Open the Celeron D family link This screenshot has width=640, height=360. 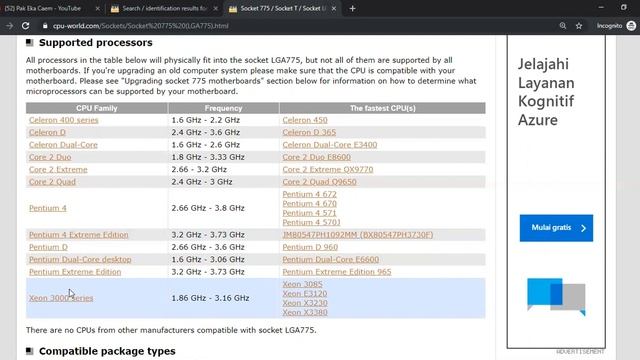point(47,132)
